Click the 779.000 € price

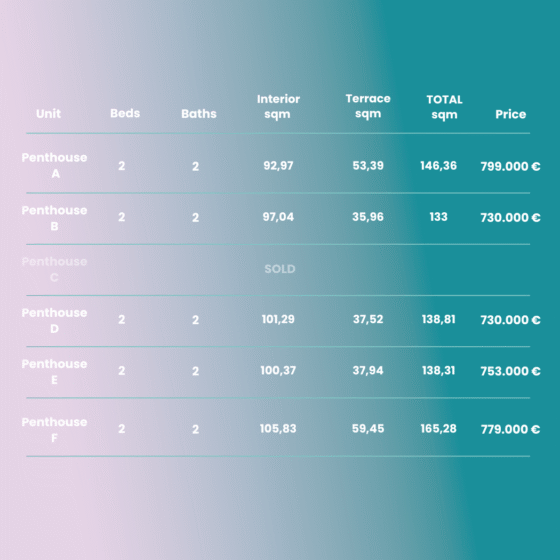point(510,429)
